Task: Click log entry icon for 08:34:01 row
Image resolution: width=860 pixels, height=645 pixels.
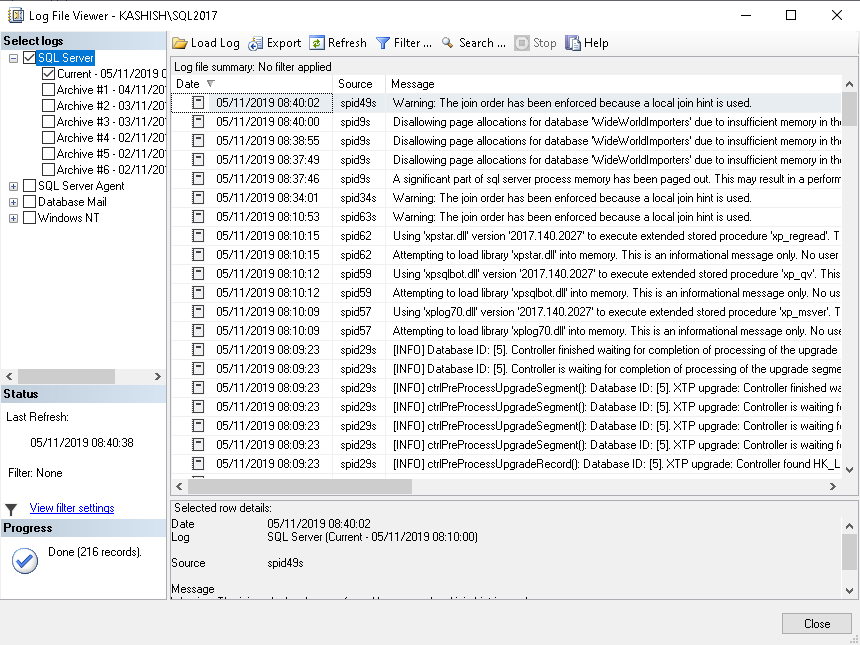Action: tap(198, 197)
